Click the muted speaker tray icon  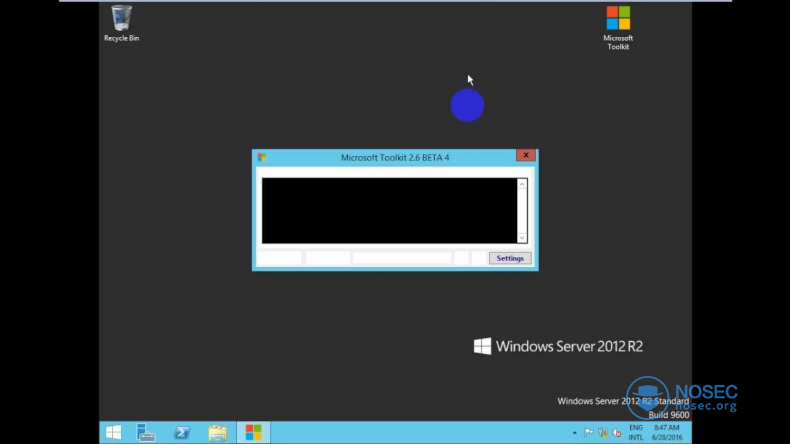click(x=617, y=432)
